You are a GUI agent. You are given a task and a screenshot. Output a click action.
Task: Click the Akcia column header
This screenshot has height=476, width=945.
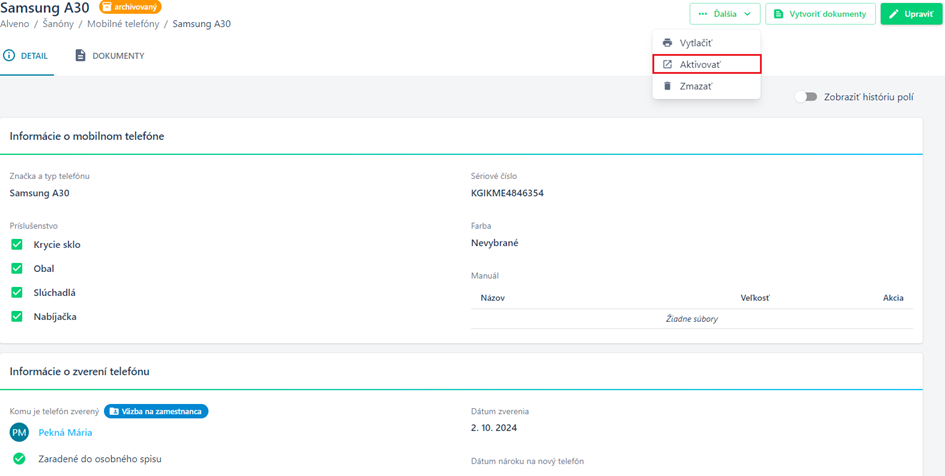tap(893, 298)
